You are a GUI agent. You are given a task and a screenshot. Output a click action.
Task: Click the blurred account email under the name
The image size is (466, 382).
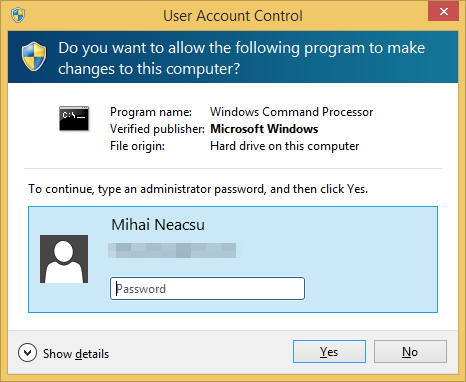[172, 250]
